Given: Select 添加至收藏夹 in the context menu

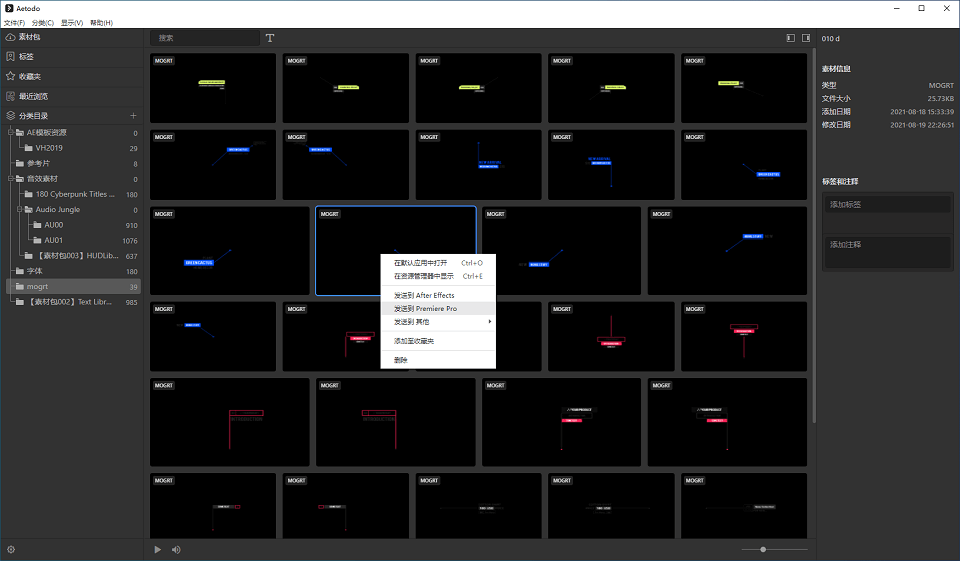Looking at the screenshot, I should point(414,341).
